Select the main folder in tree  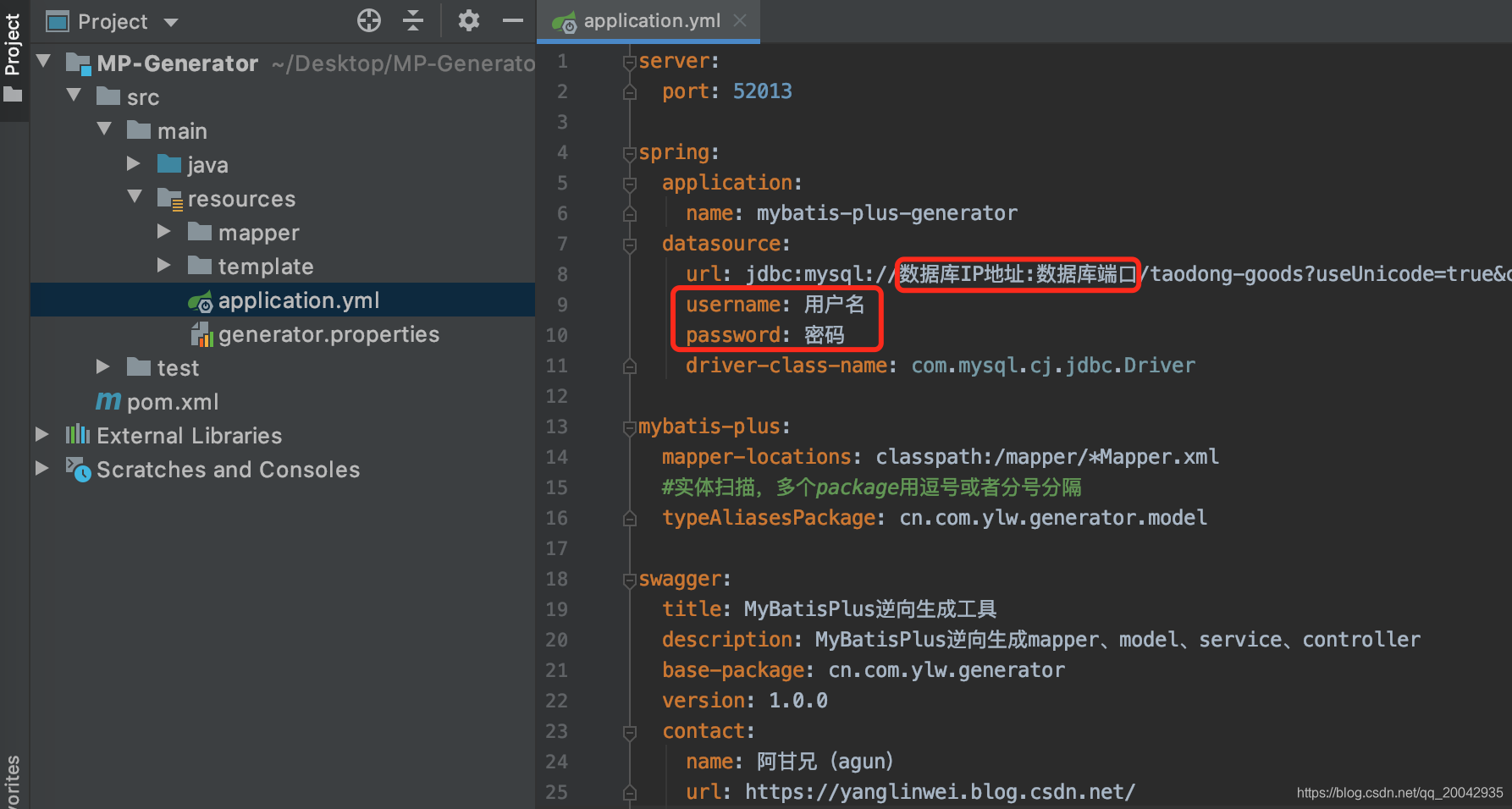[182, 131]
